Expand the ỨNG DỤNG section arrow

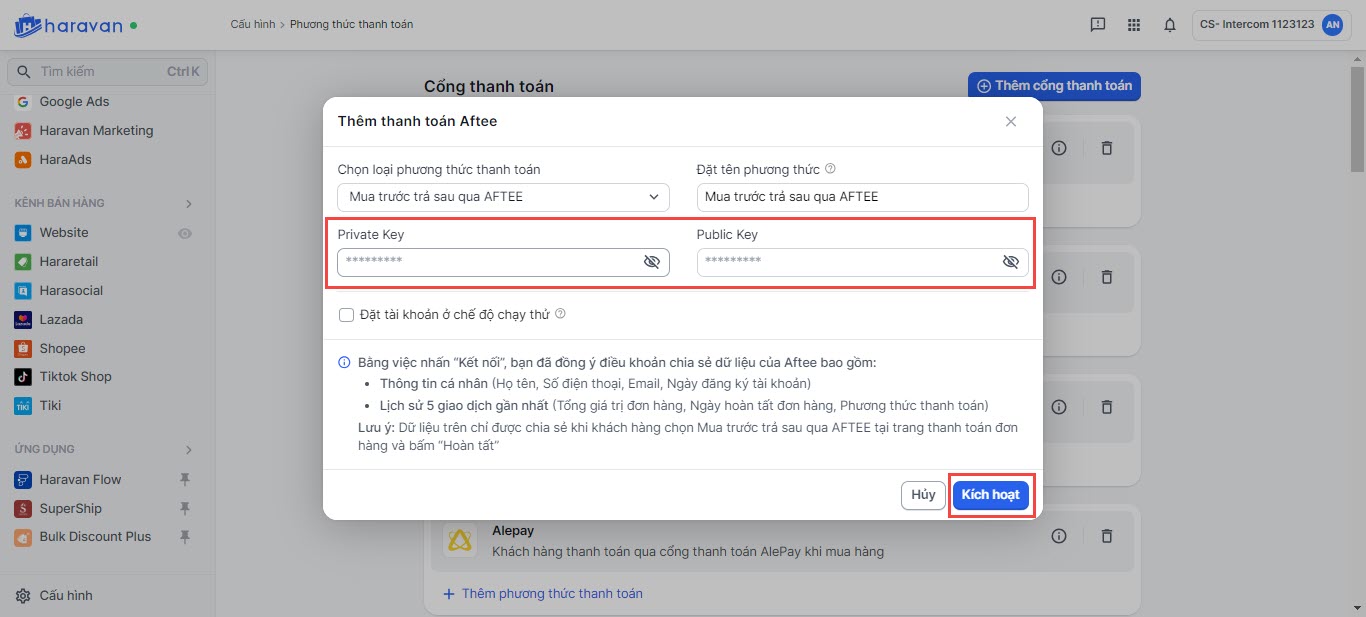(188, 450)
